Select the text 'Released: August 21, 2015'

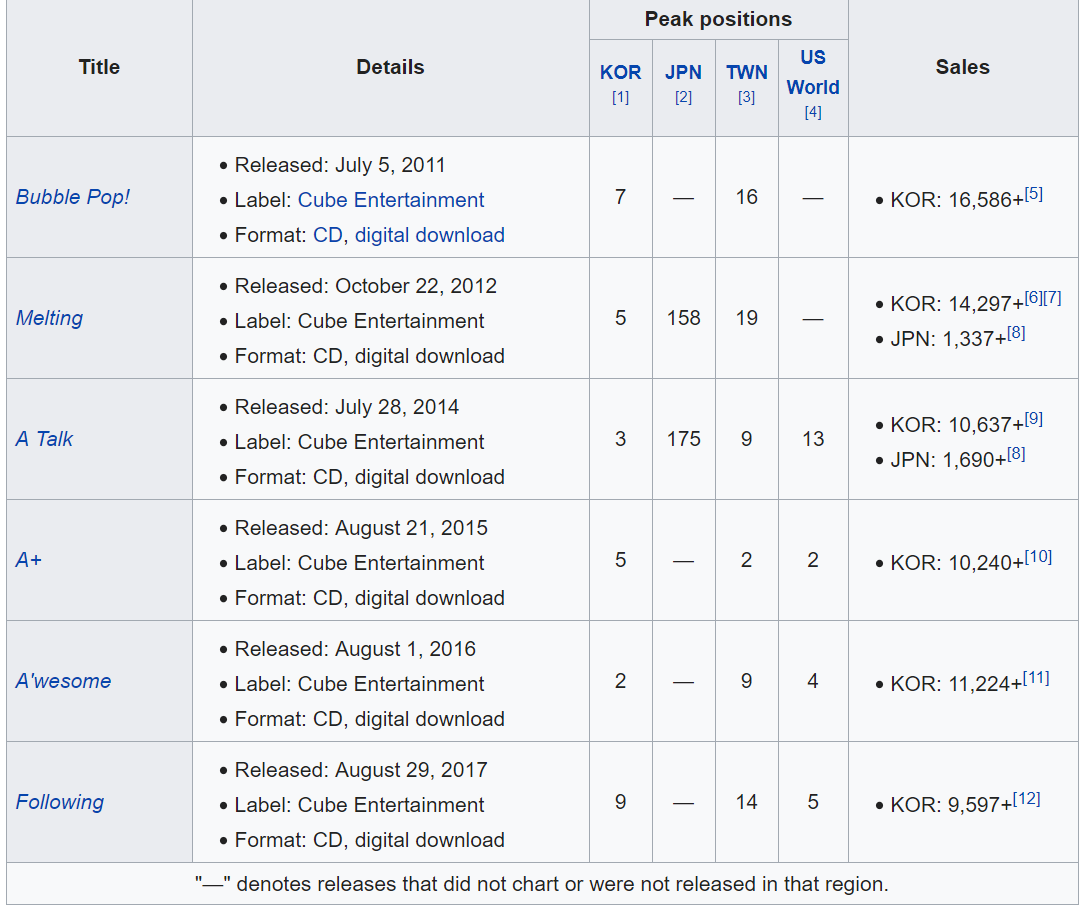[361, 528]
